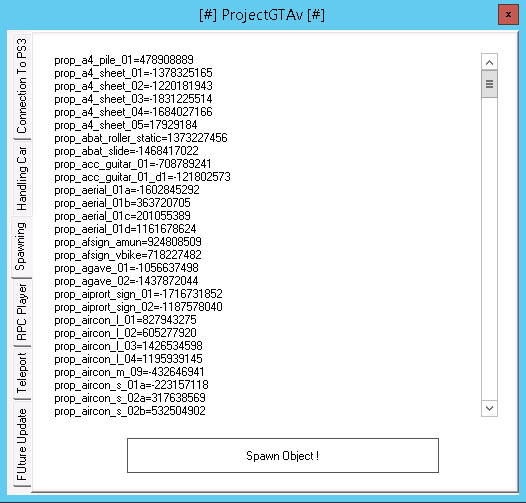Click the scrollbar down arrow
Viewport: 526px width, 503px height.
coord(489,408)
